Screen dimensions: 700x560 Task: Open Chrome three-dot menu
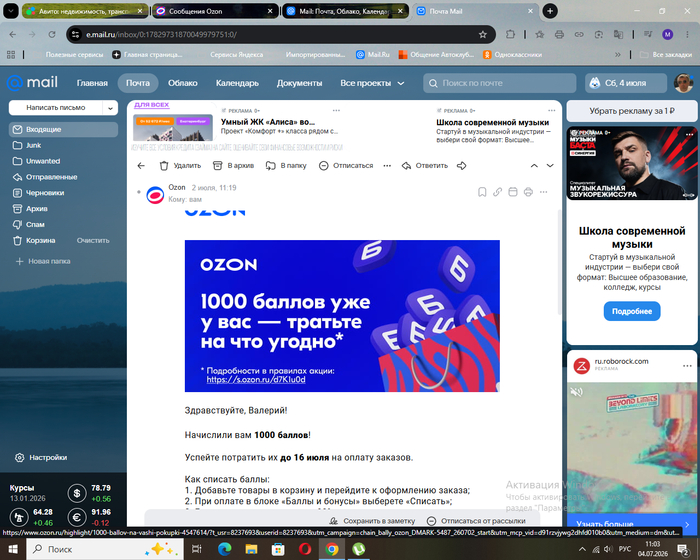click(x=687, y=34)
